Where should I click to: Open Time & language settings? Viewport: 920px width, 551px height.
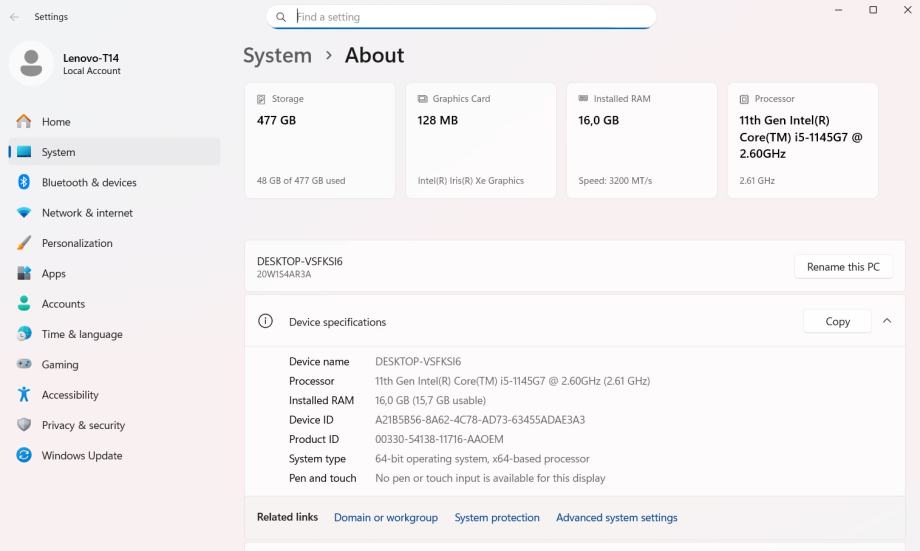coord(82,334)
